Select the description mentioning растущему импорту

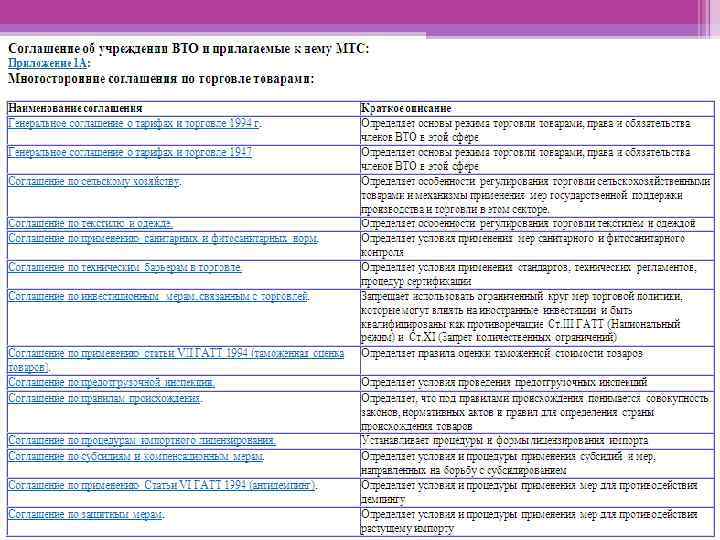coord(529,521)
